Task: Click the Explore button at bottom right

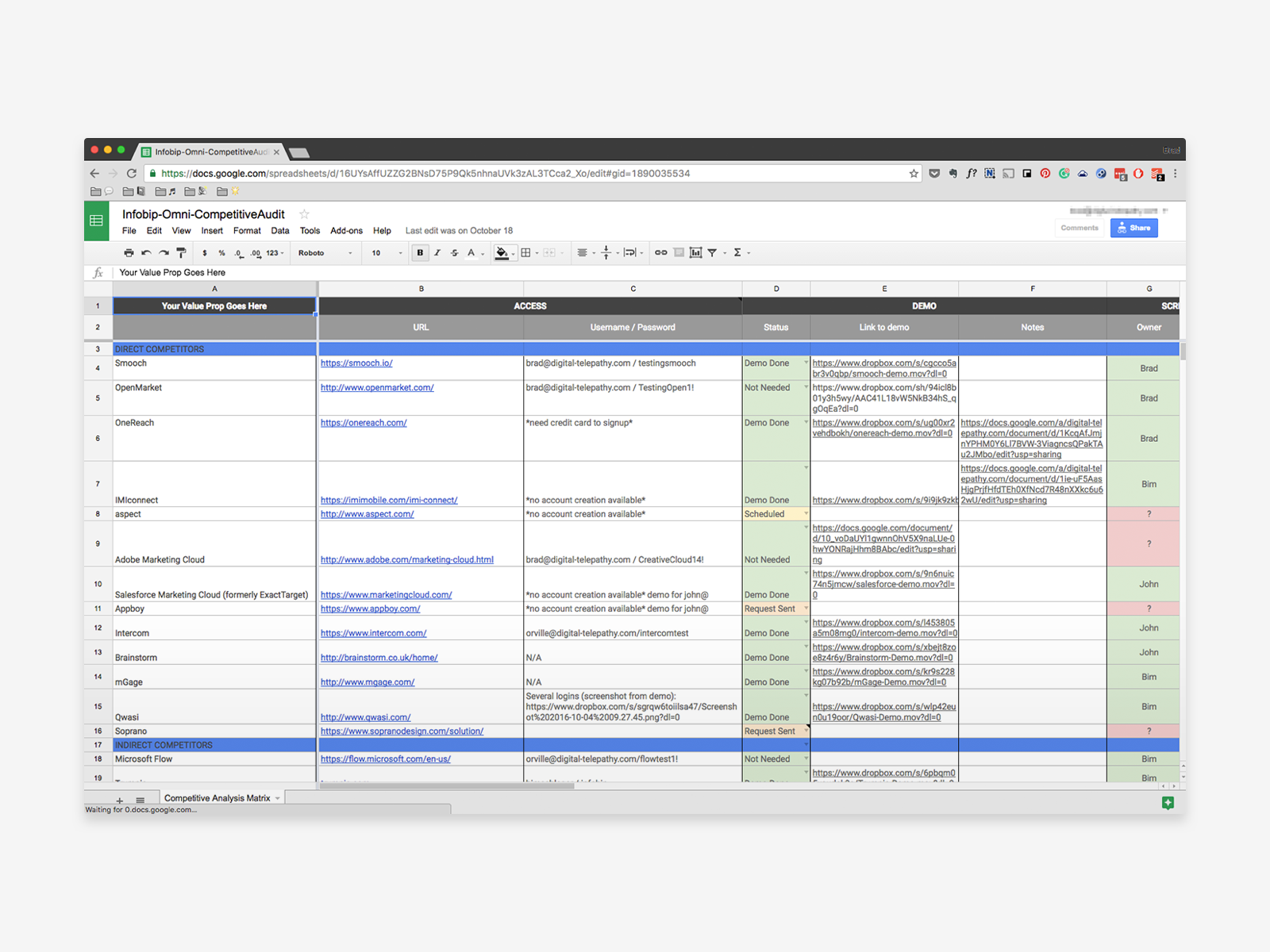Action: click(x=1168, y=803)
